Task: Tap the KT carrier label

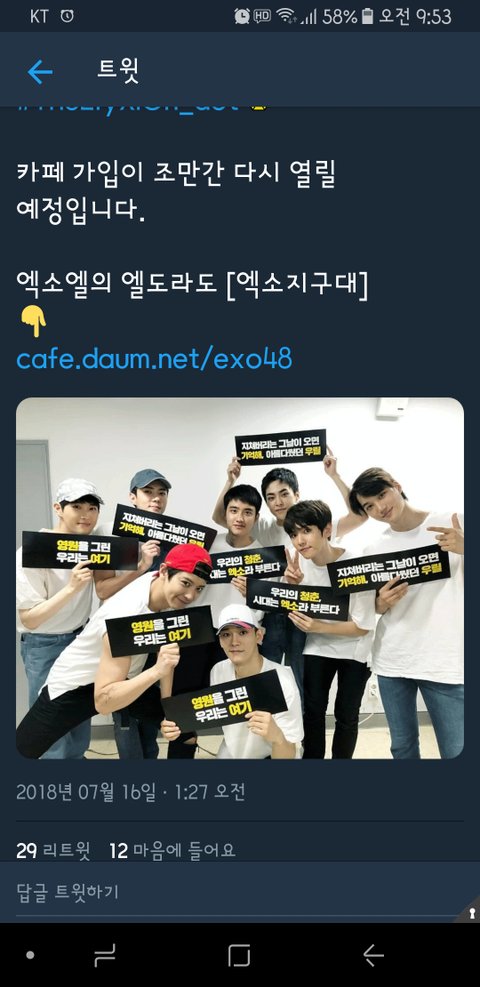Action: pyautogui.click(x=39, y=16)
